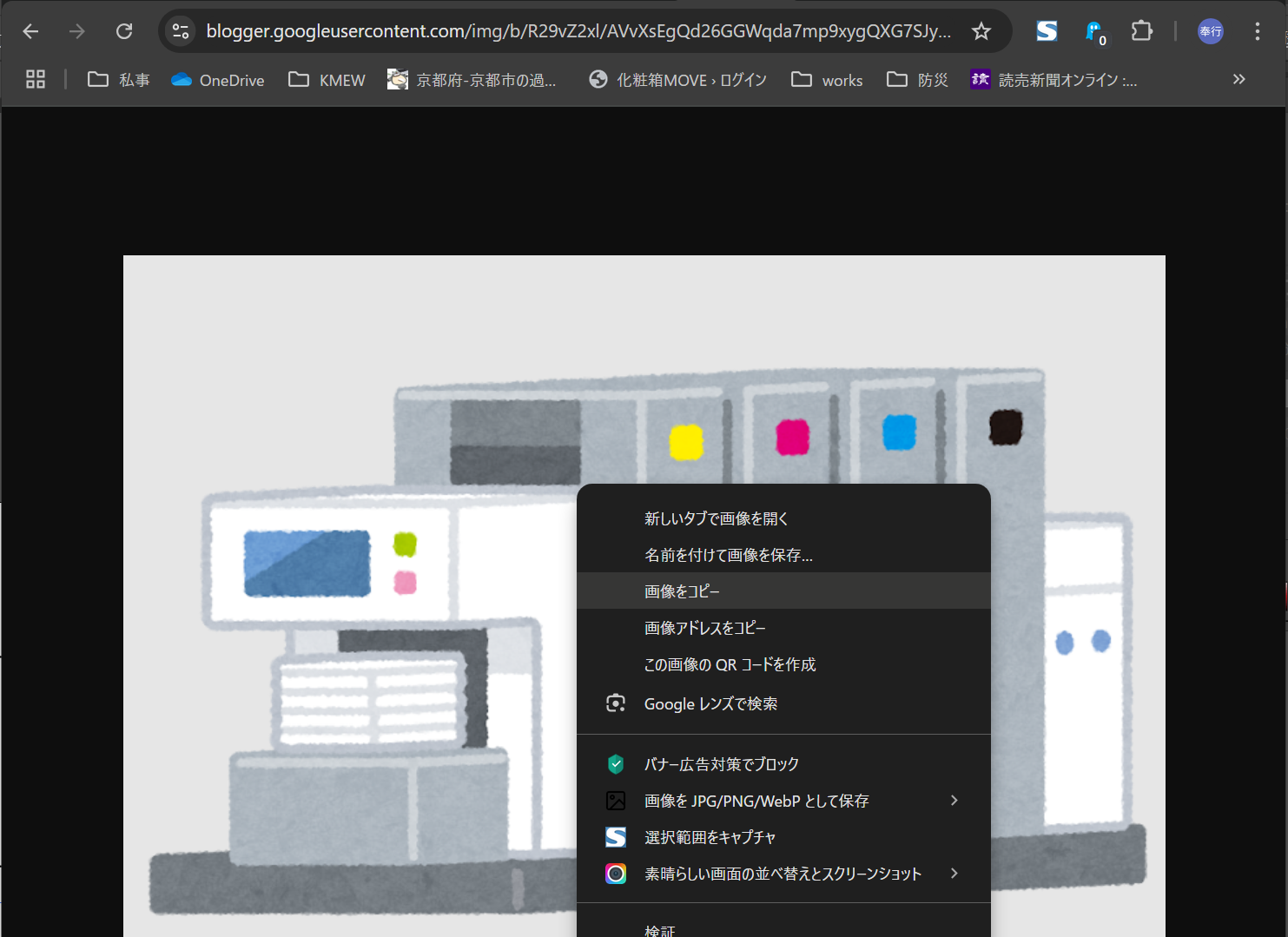Open the apps grid in bookmarks bar
This screenshot has height=937, width=1288.
pos(36,80)
